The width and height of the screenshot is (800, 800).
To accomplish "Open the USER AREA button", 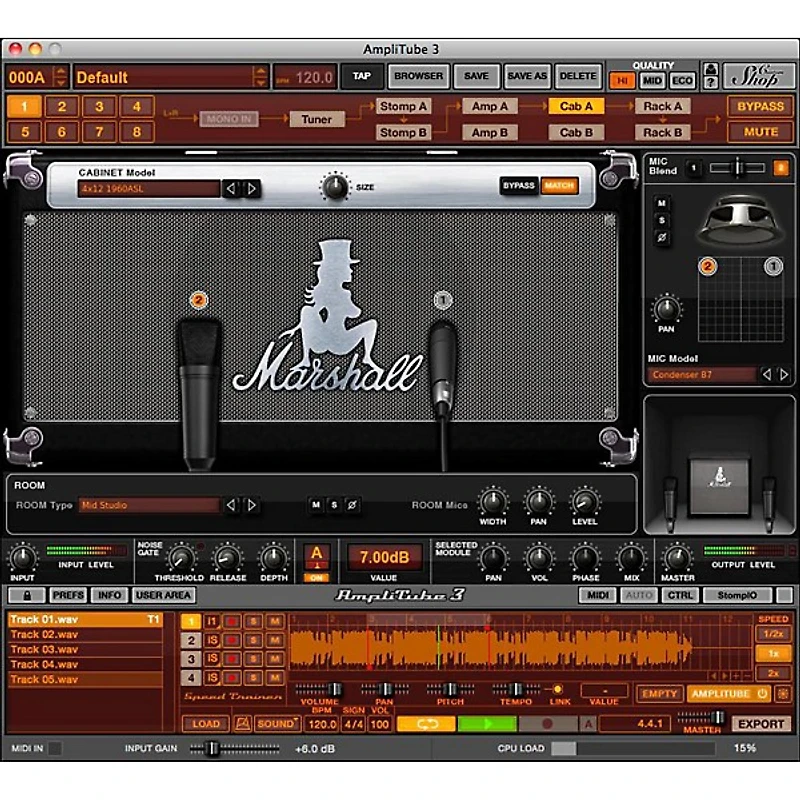I will (163, 595).
